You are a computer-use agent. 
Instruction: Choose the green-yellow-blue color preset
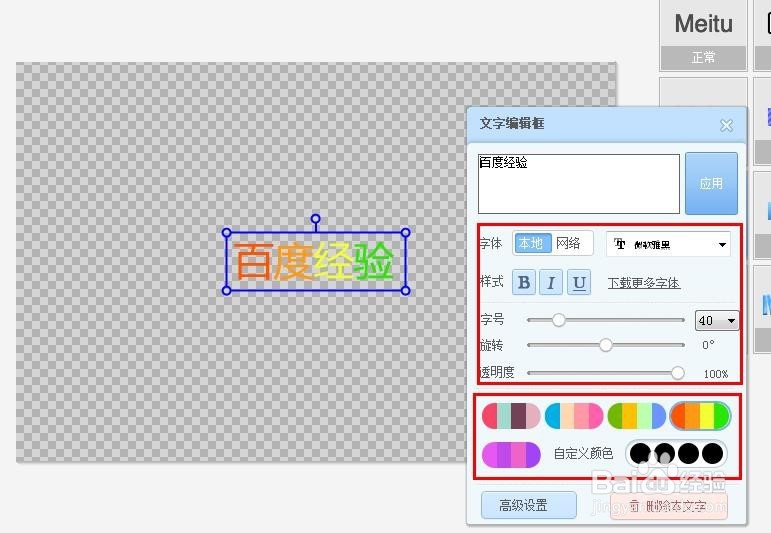point(636,416)
